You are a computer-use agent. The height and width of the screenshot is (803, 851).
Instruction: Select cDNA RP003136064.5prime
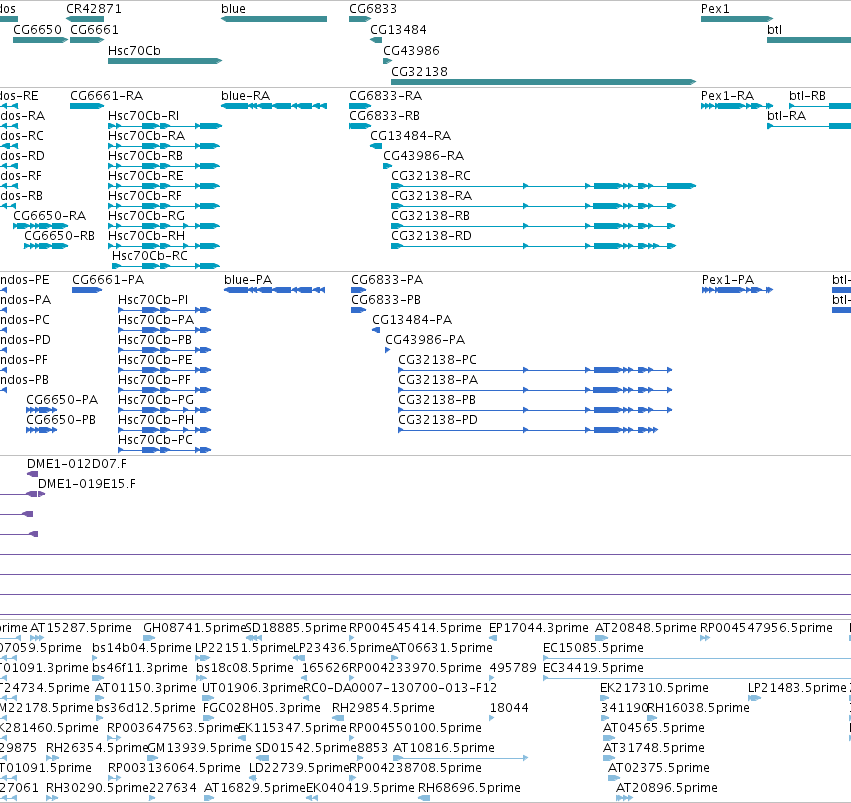pos(174,768)
